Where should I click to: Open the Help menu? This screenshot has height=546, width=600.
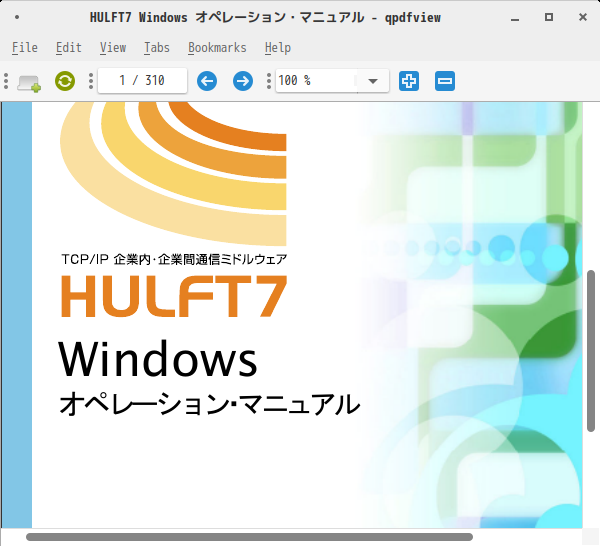pos(278,48)
